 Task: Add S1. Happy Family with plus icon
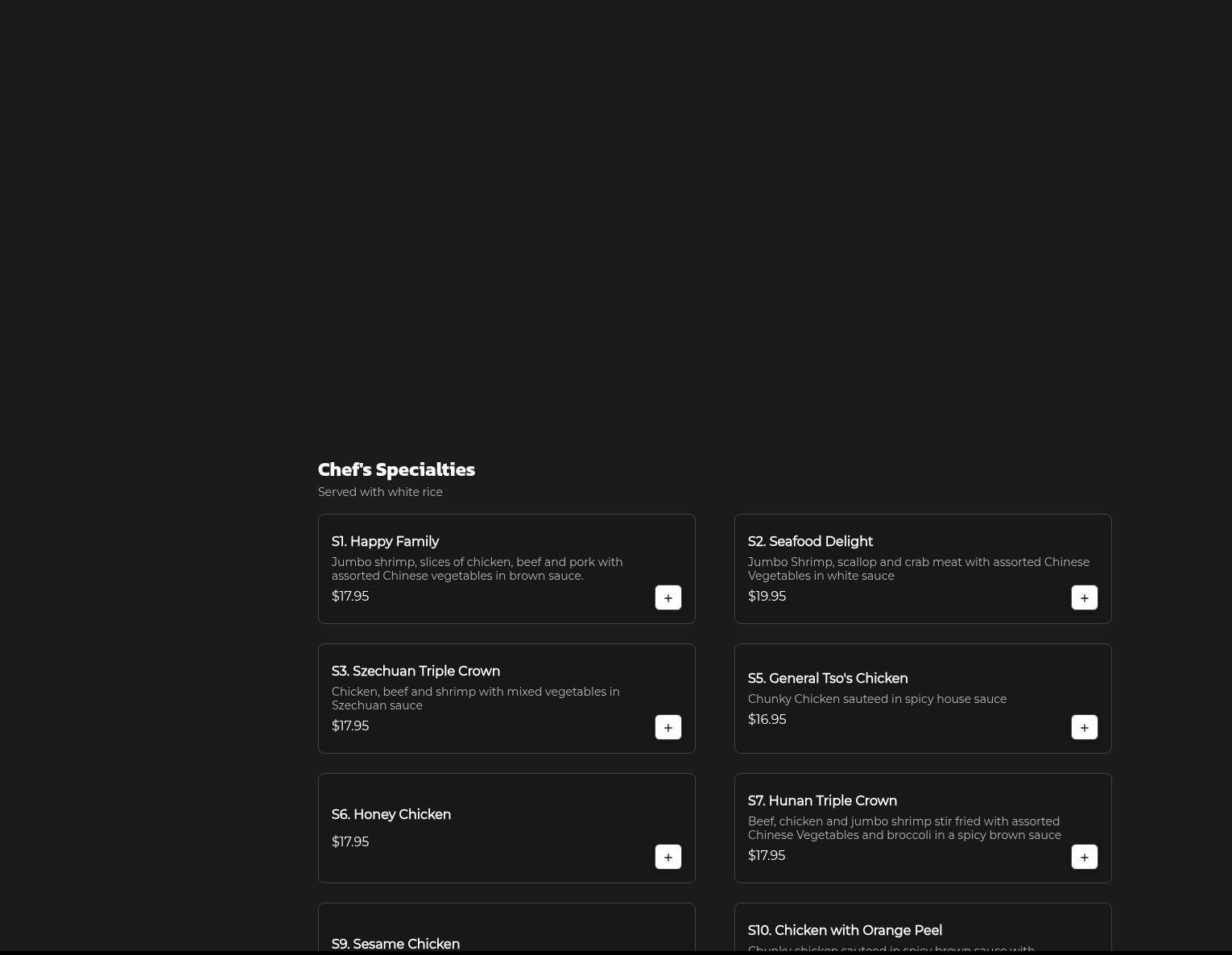[x=668, y=597]
